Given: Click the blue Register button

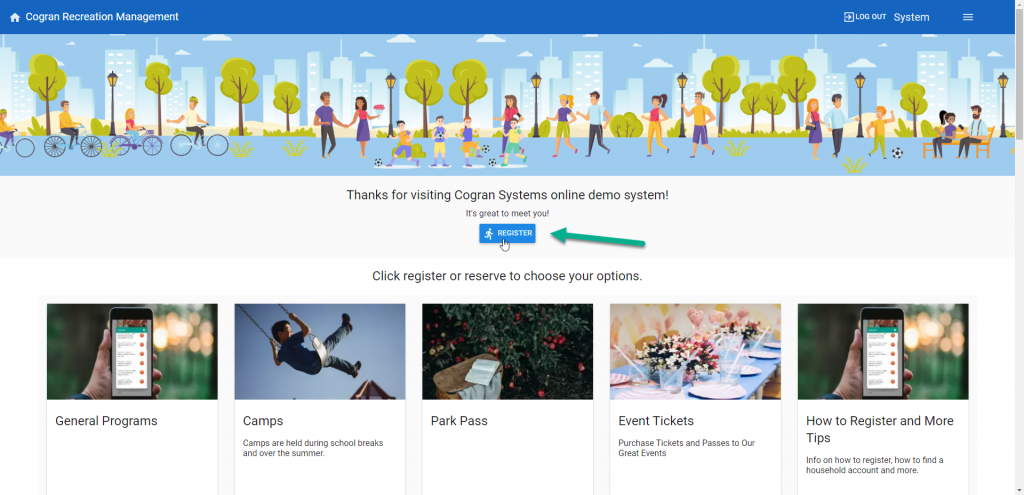Looking at the screenshot, I should (x=507, y=233).
